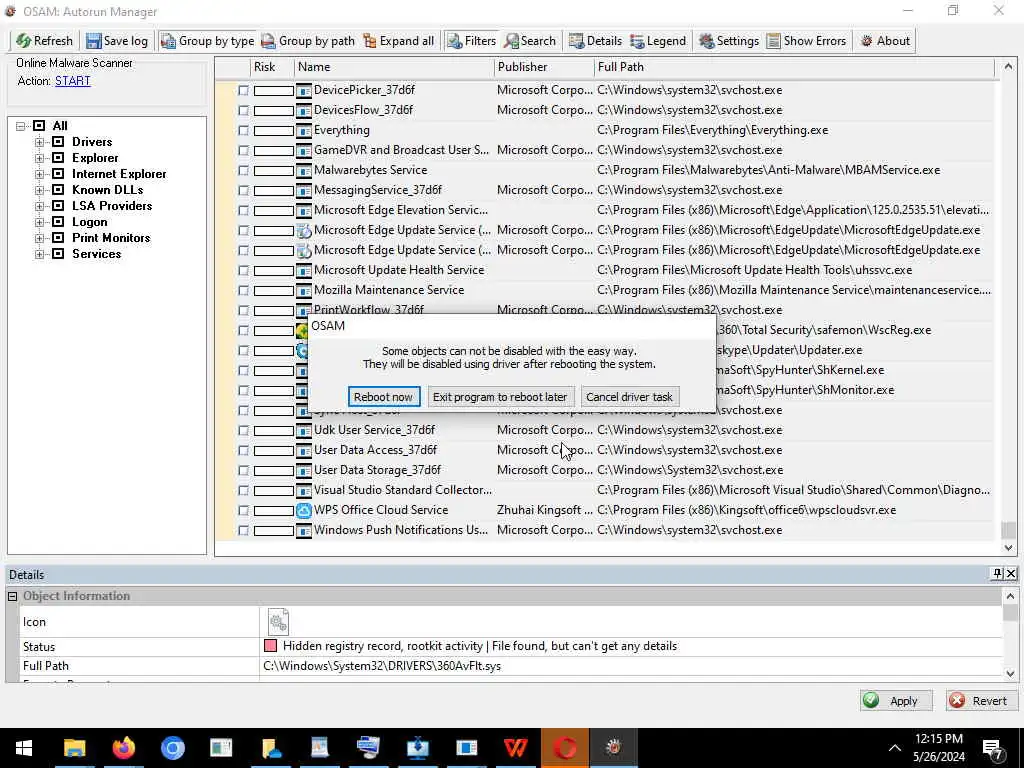1024x768 pixels.
Task: Click Cancel driver task
Action: pyautogui.click(x=629, y=396)
